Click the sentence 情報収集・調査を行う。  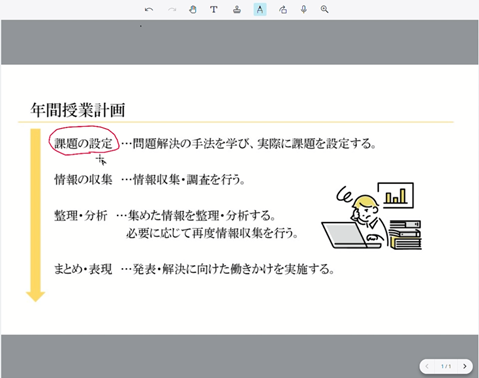pos(189,180)
